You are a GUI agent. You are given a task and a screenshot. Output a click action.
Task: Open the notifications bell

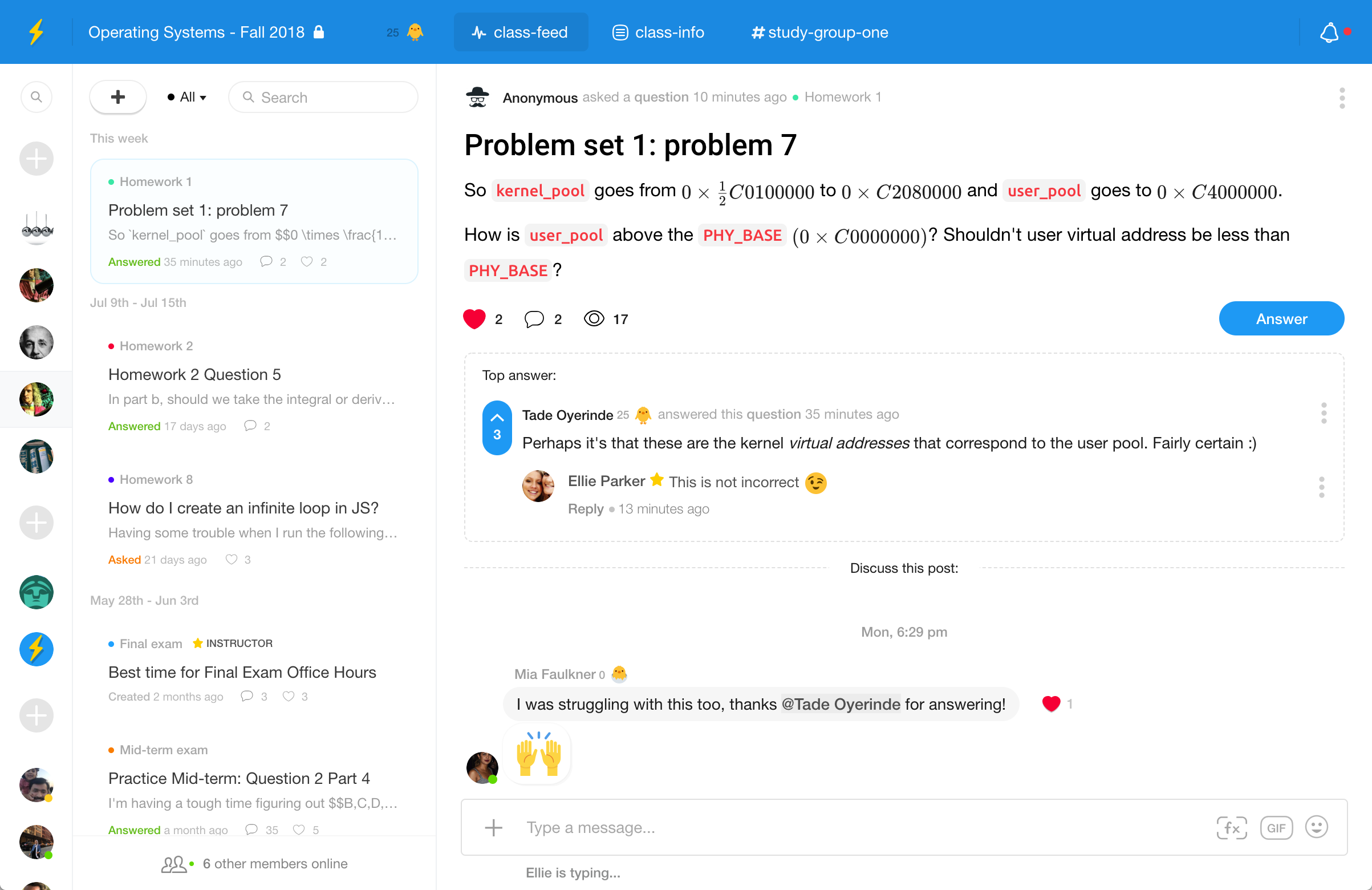(1329, 33)
